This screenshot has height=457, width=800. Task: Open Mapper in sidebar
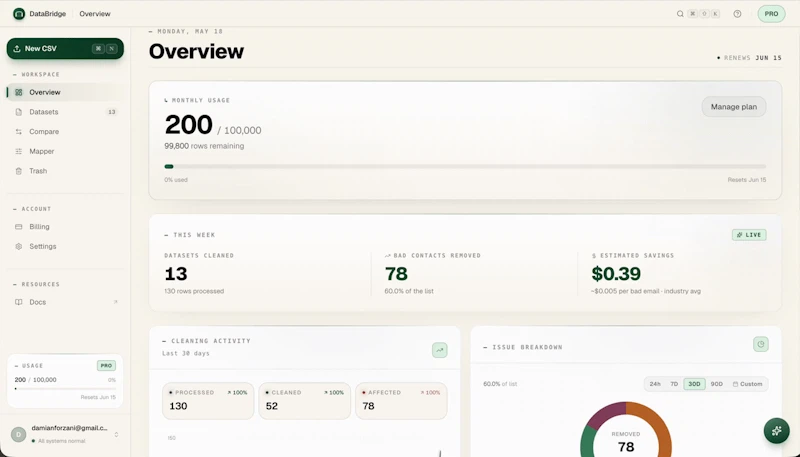(x=65, y=151)
